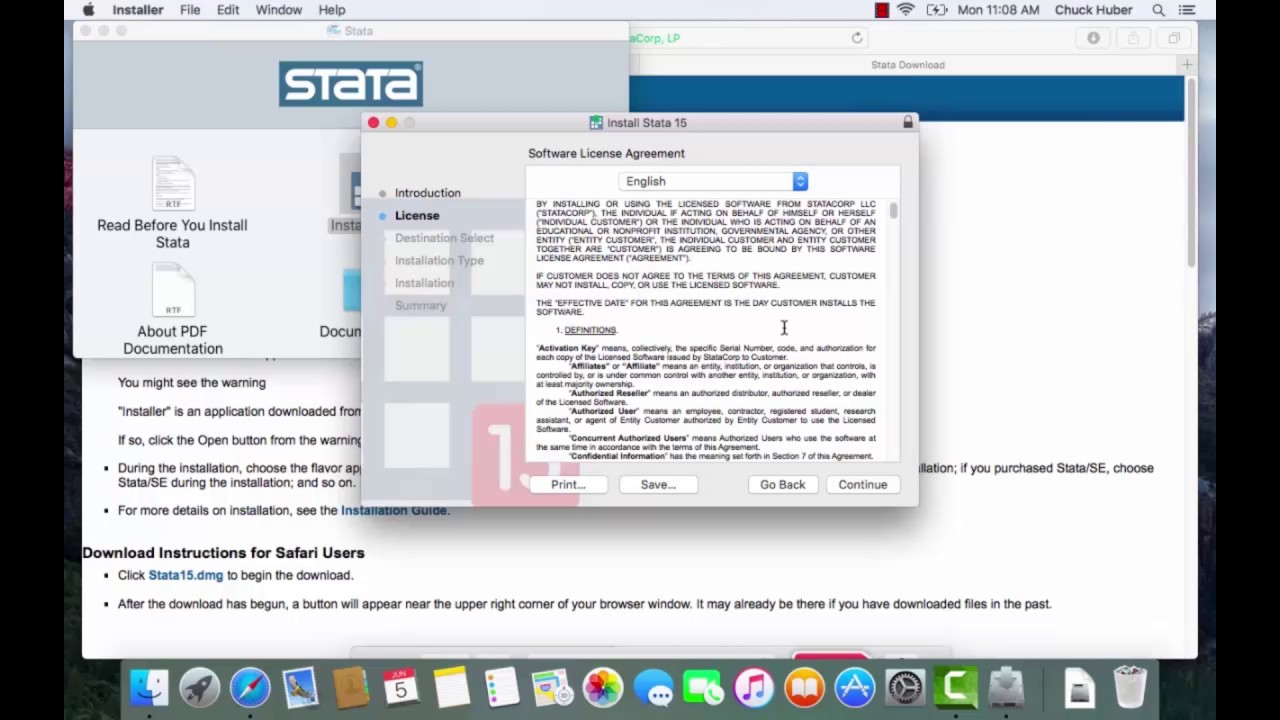Open About PDF Documentation RTF file
The height and width of the screenshot is (720, 1280).
click(172, 310)
